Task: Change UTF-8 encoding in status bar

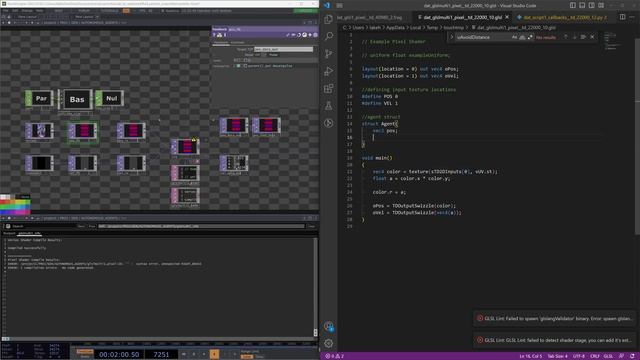Action: point(578,356)
